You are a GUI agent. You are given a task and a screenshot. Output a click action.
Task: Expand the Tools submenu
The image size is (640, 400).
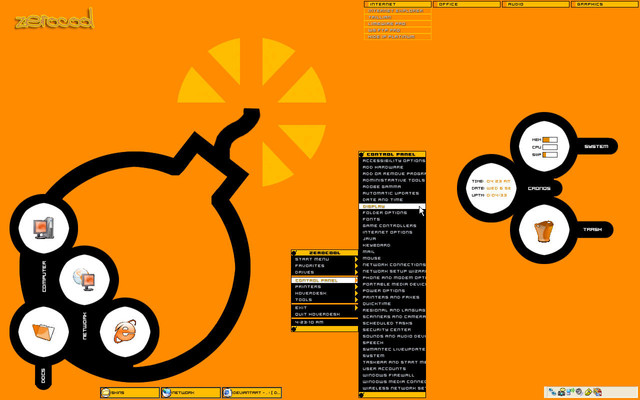click(x=325, y=300)
